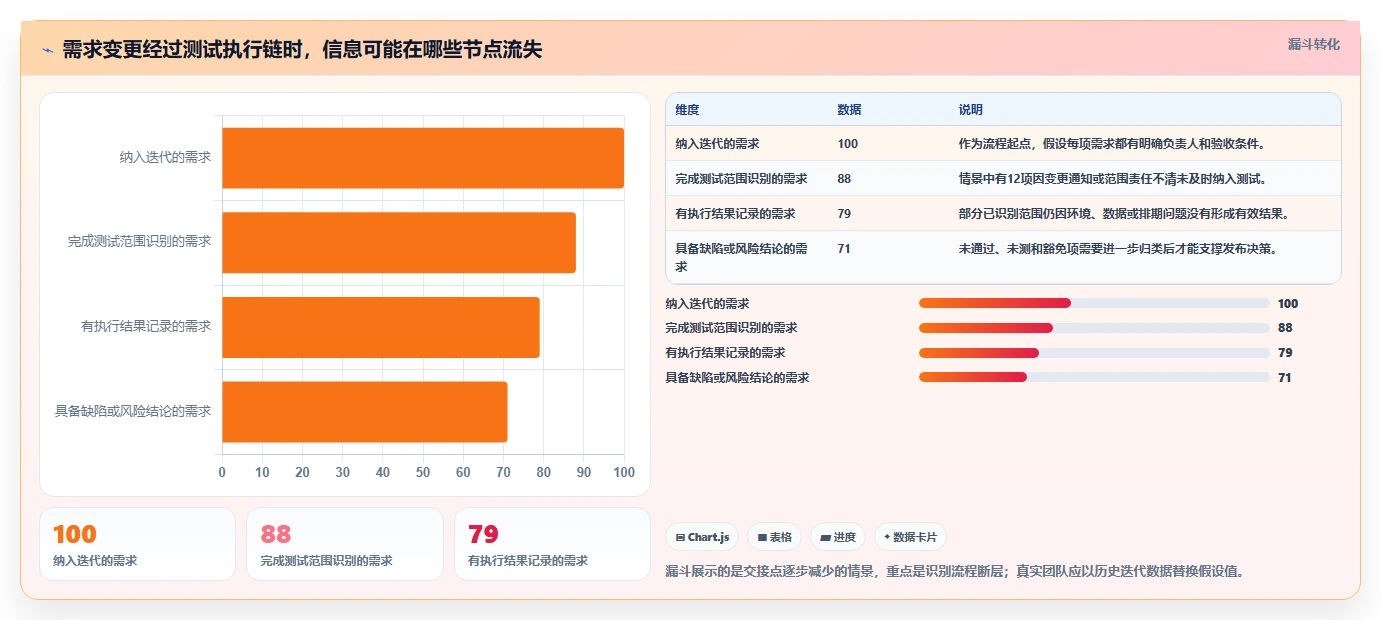Click the 有执行结果记录的需求 y-axis label
The height and width of the screenshot is (620, 1381).
[146, 326]
